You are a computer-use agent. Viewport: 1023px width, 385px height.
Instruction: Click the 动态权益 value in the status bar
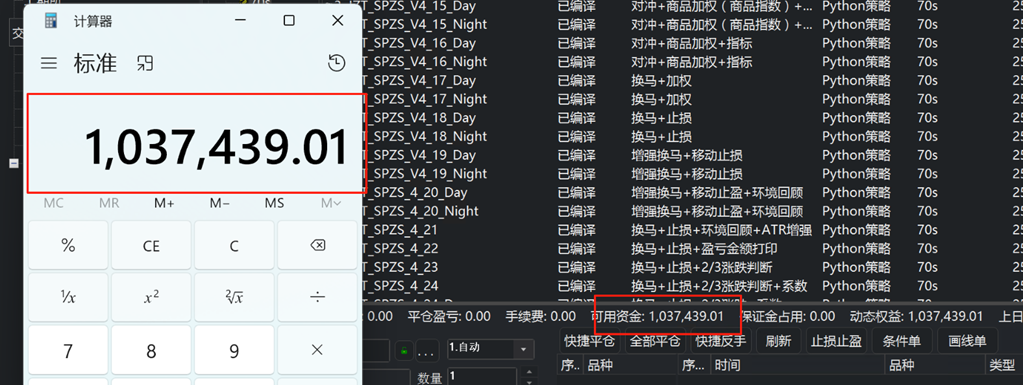[x=945, y=316]
